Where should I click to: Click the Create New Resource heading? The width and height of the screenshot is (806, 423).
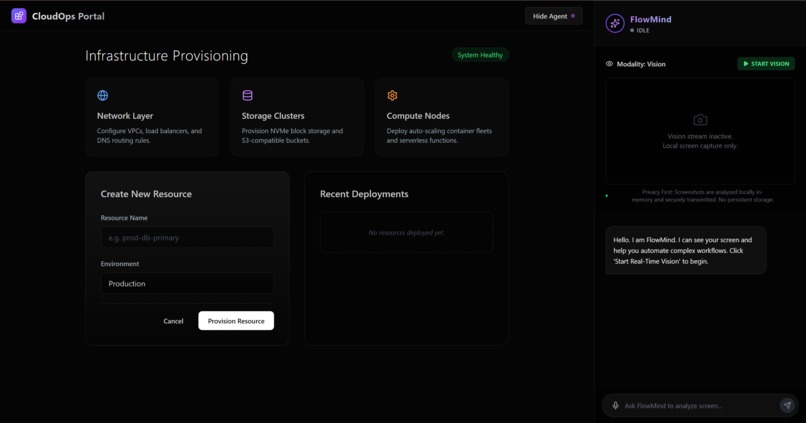pyautogui.click(x=146, y=194)
